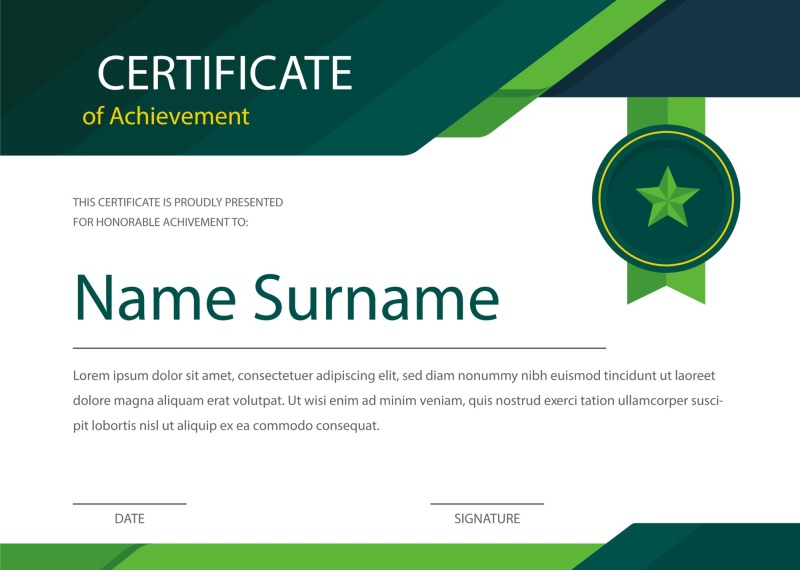Click the 'of Achievement' subtitle

[166, 116]
